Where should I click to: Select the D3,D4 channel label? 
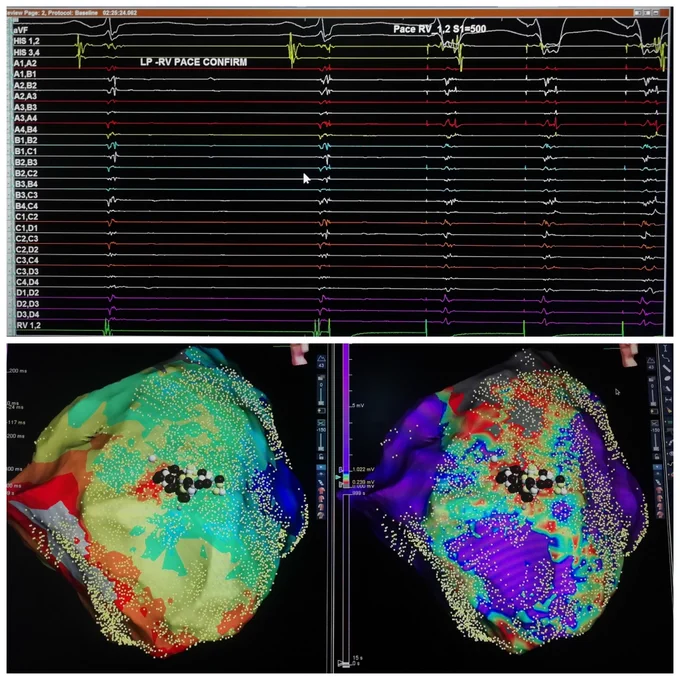pyautogui.click(x=28, y=314)
